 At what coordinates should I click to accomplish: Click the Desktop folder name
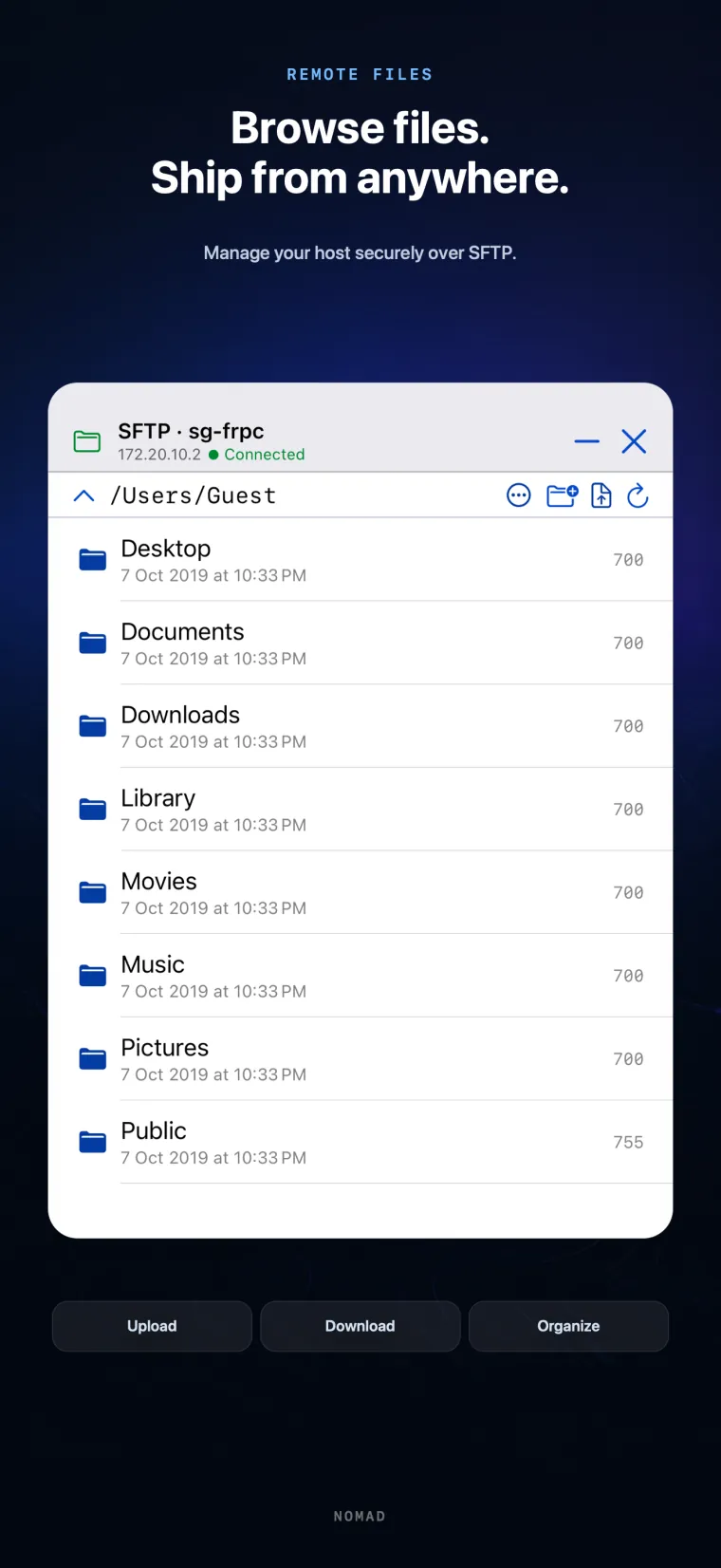coord(166,549)
